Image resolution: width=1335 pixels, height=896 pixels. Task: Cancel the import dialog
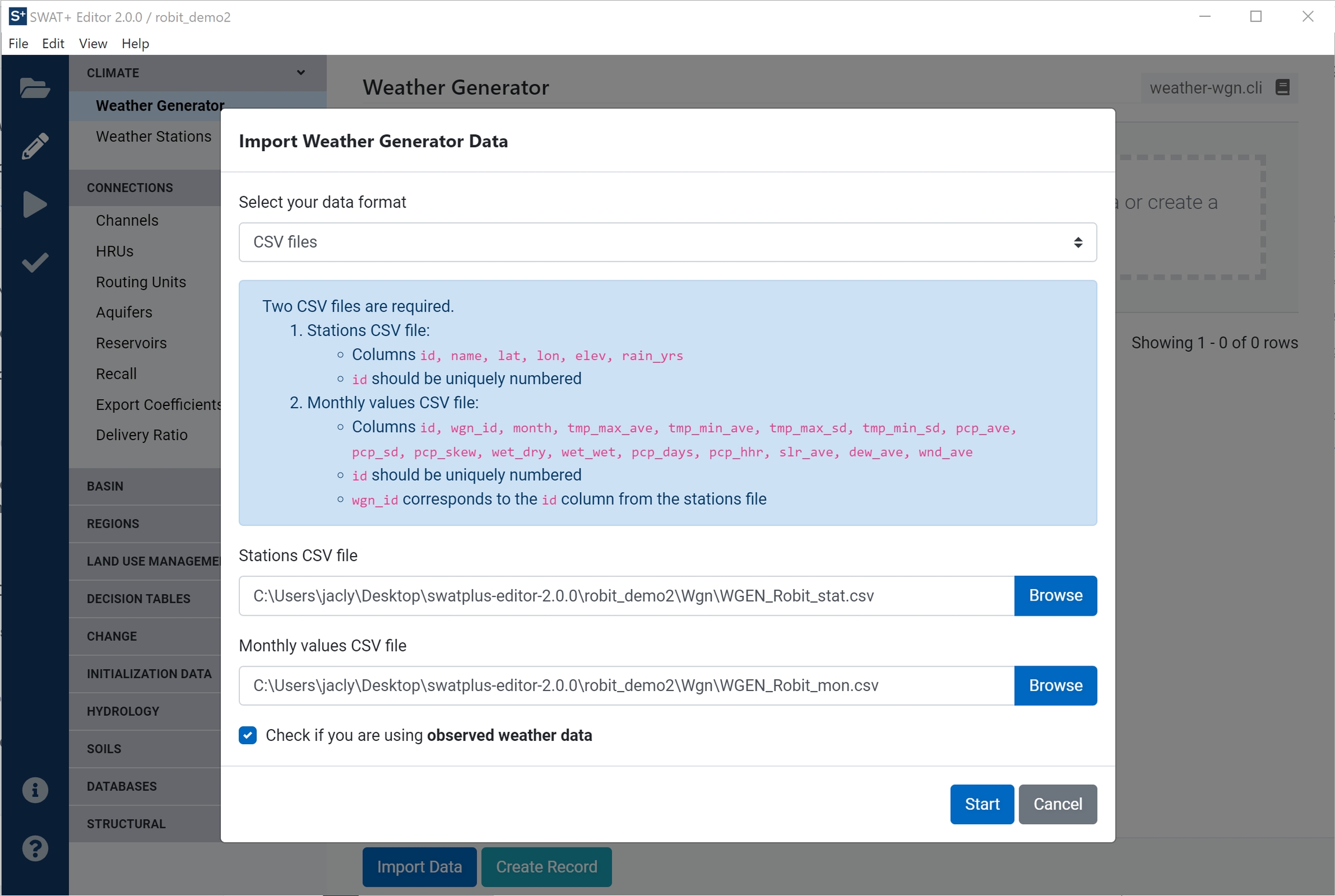1057,804
